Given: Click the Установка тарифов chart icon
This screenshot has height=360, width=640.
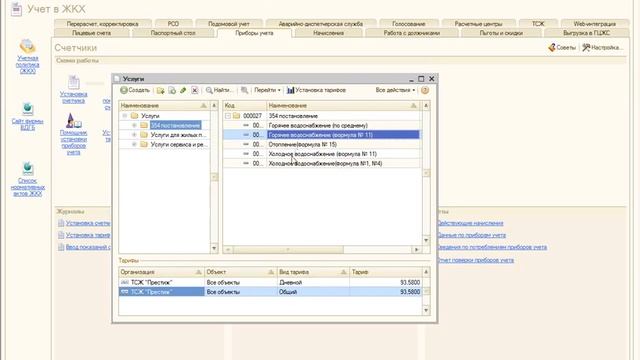Looking at the screenshot, I should coord(291,90).
